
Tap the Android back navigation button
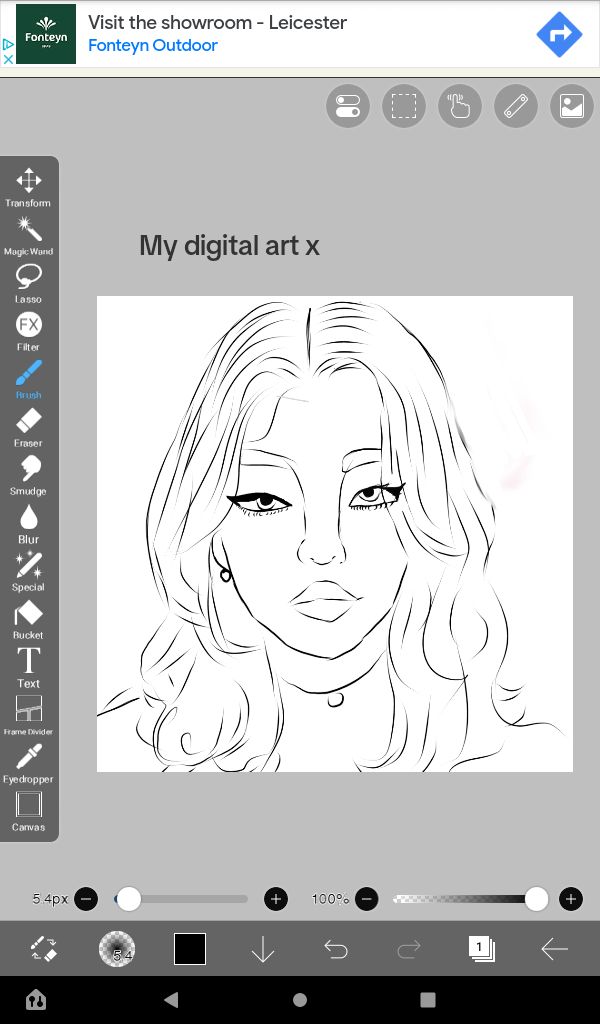pos(171,999)
